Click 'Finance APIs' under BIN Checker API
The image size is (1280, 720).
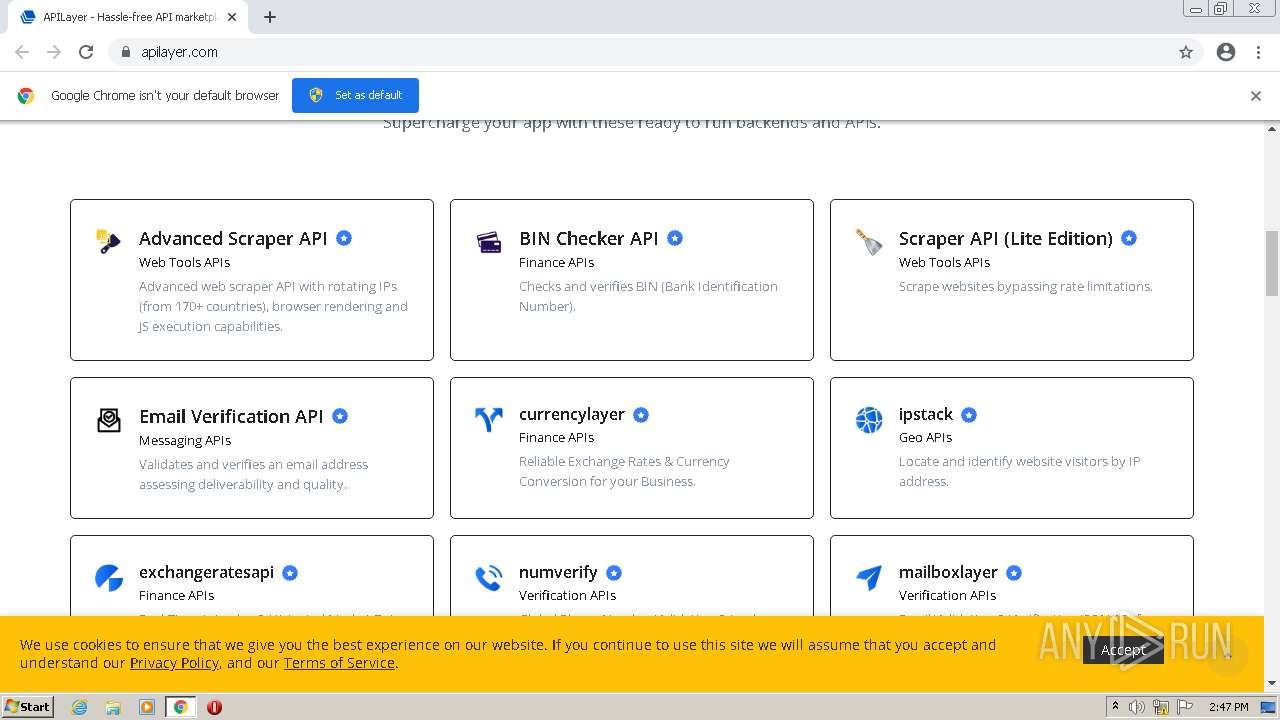[x=556, y=262]
